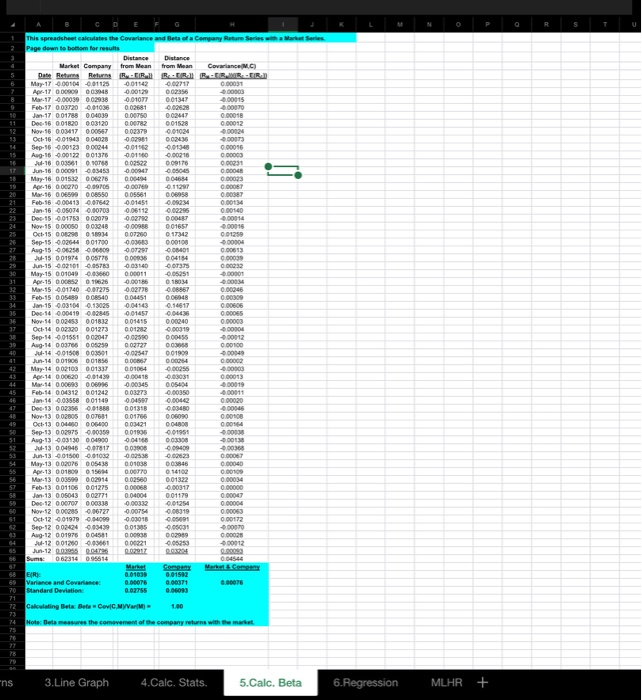Click the 'Covariance(M,C)' header cell

232,66
